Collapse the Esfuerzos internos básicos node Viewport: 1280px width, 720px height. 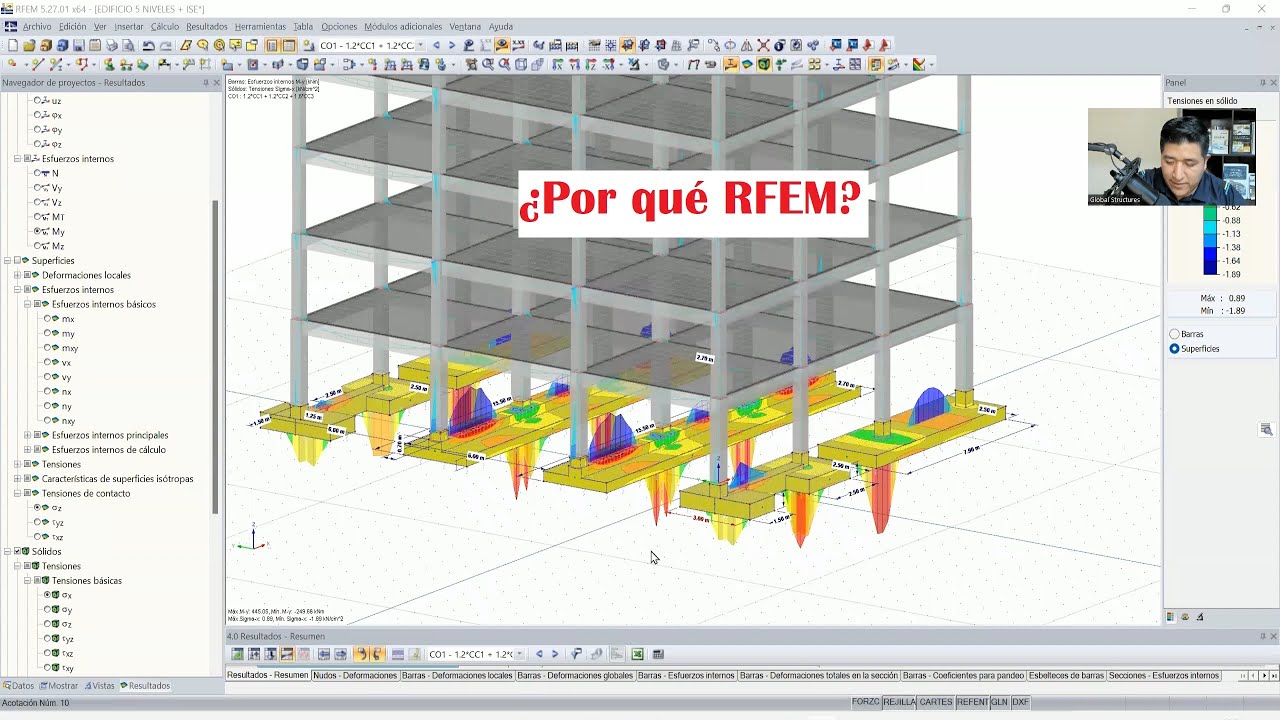tap(27, 304)
